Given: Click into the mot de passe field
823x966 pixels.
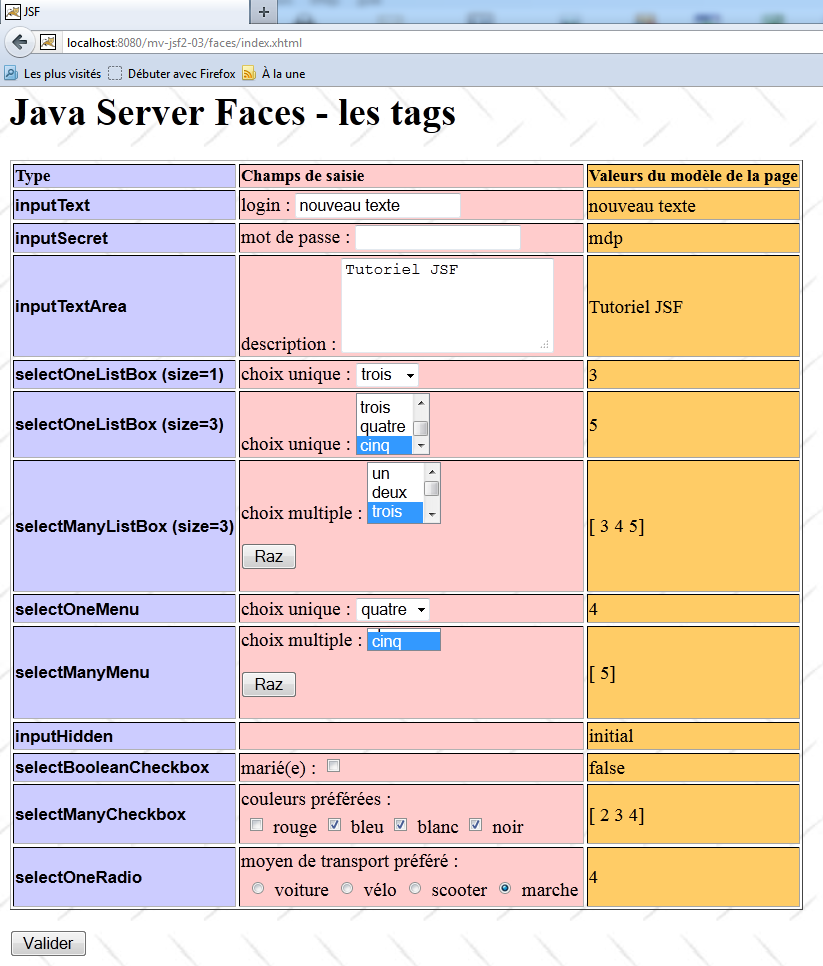Looking at the screenshot, I should [x=438, y=238].
